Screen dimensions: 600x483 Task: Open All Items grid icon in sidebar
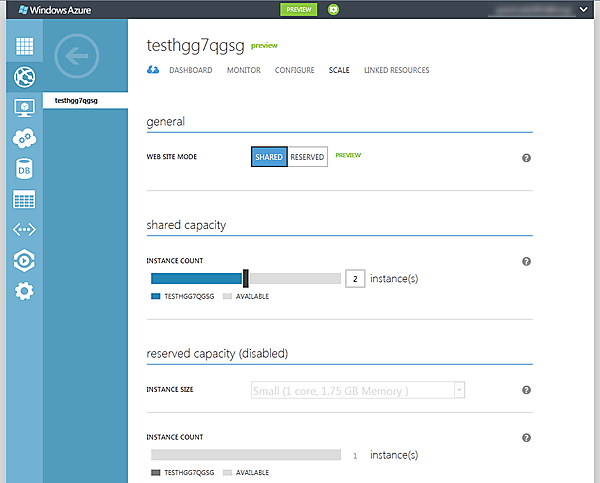pyautogui.click(x=24, y=46)
